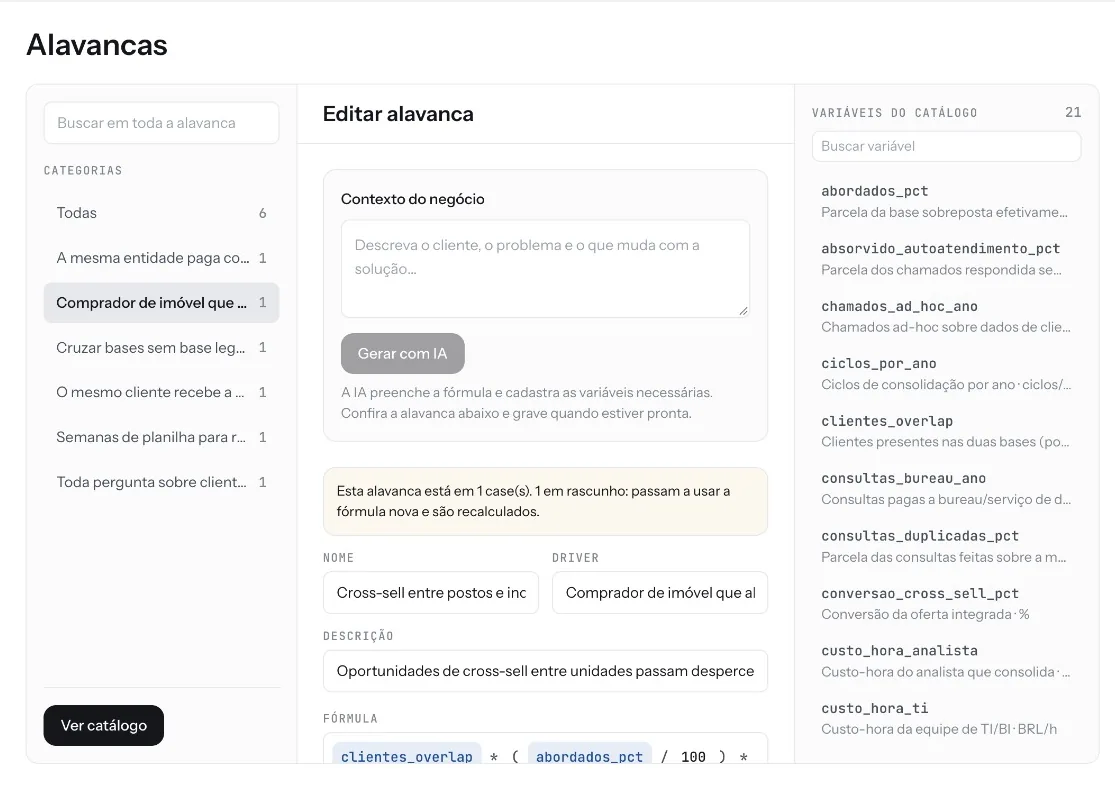Viewport: 1115px width, 810px height.
Task: Select variable 'custo_hora_ti'
Action: (x=946, y=720)
